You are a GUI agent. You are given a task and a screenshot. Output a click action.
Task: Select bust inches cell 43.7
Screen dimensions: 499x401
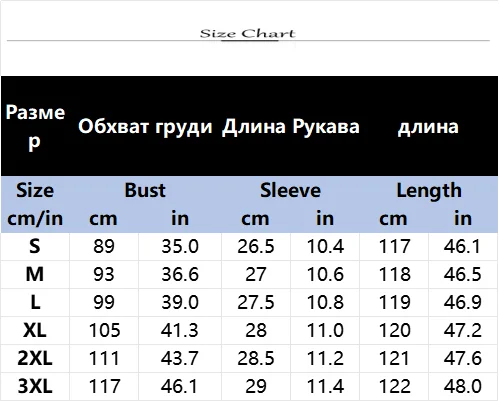180,359
